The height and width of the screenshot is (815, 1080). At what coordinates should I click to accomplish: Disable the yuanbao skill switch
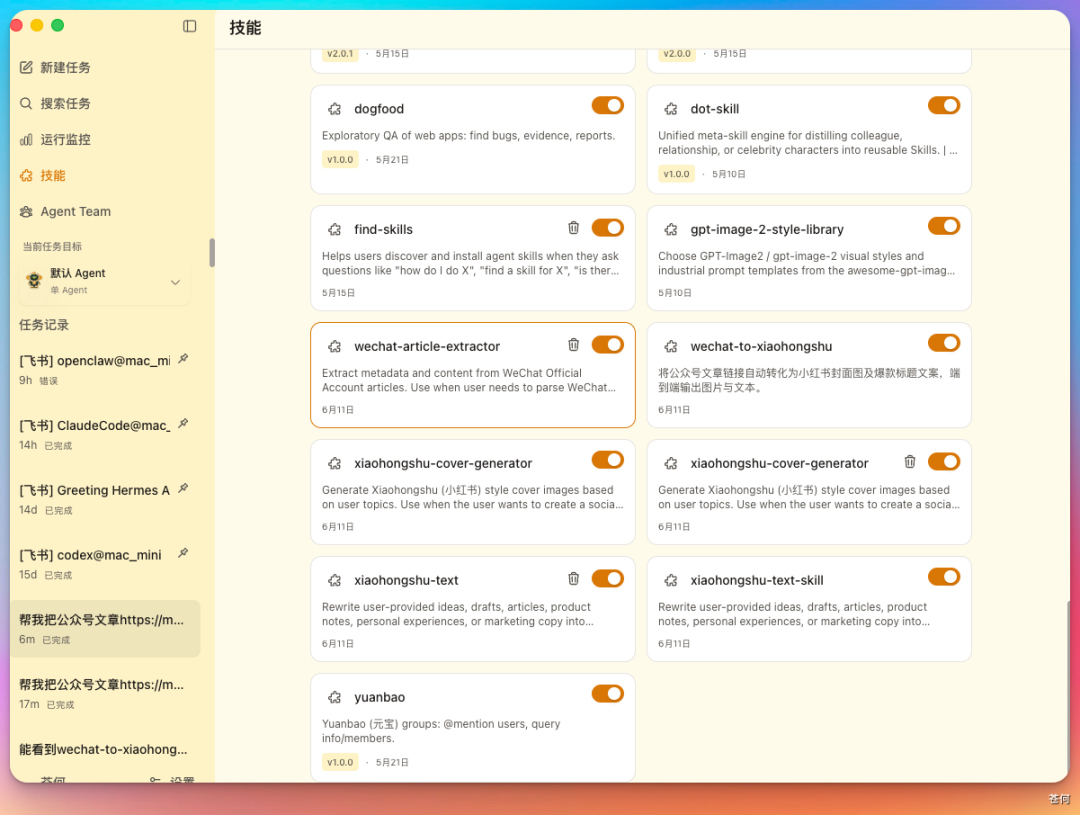(x=608, y=694)
